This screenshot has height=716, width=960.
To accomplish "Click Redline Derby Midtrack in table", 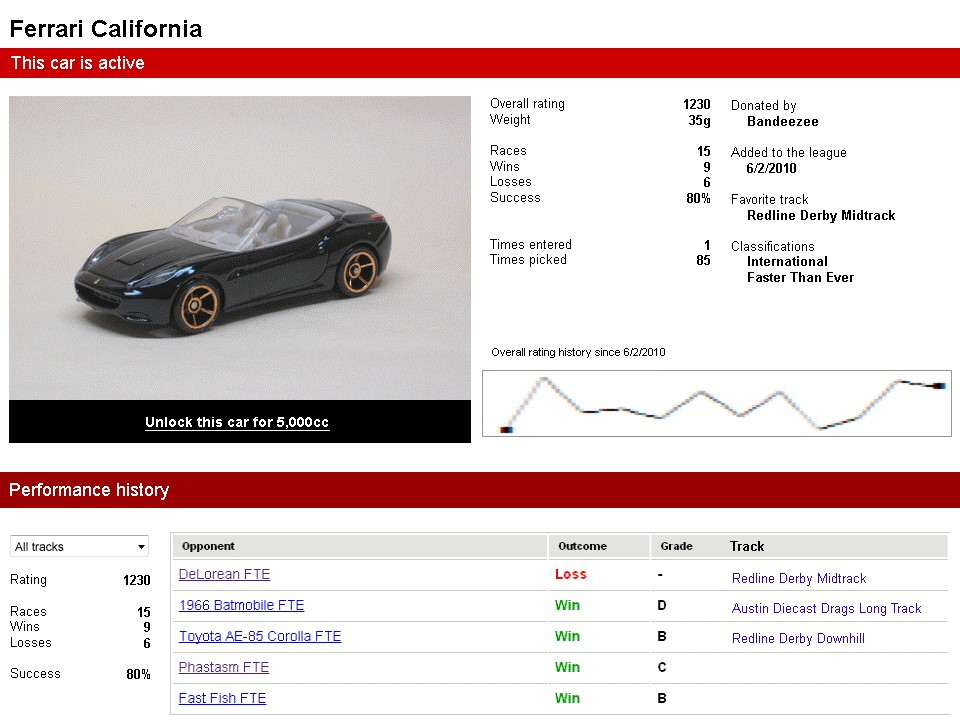I will pyautogui.click(x=799, y=578).
